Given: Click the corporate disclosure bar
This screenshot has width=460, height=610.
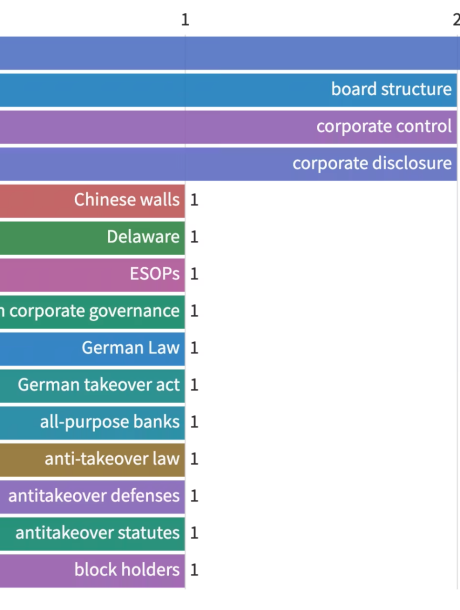Looking at the screenshot, I should tap(228, 164).
